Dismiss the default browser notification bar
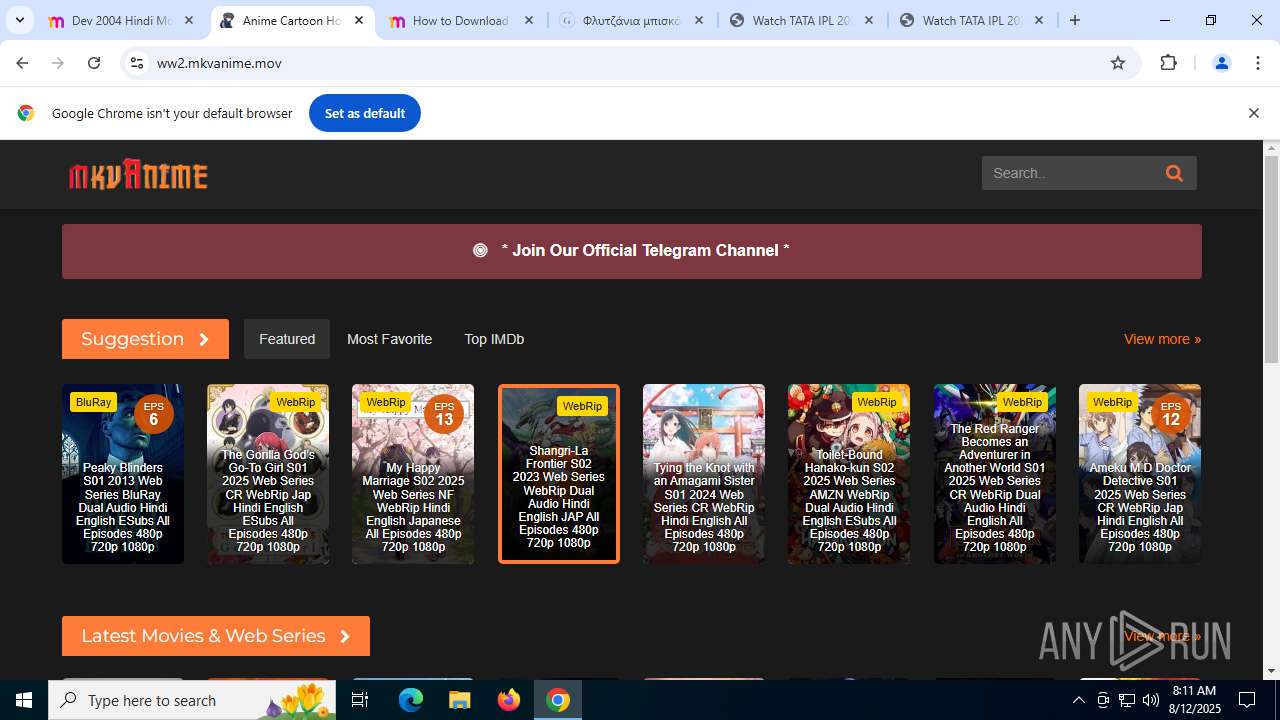 (x=1253, y=113)
